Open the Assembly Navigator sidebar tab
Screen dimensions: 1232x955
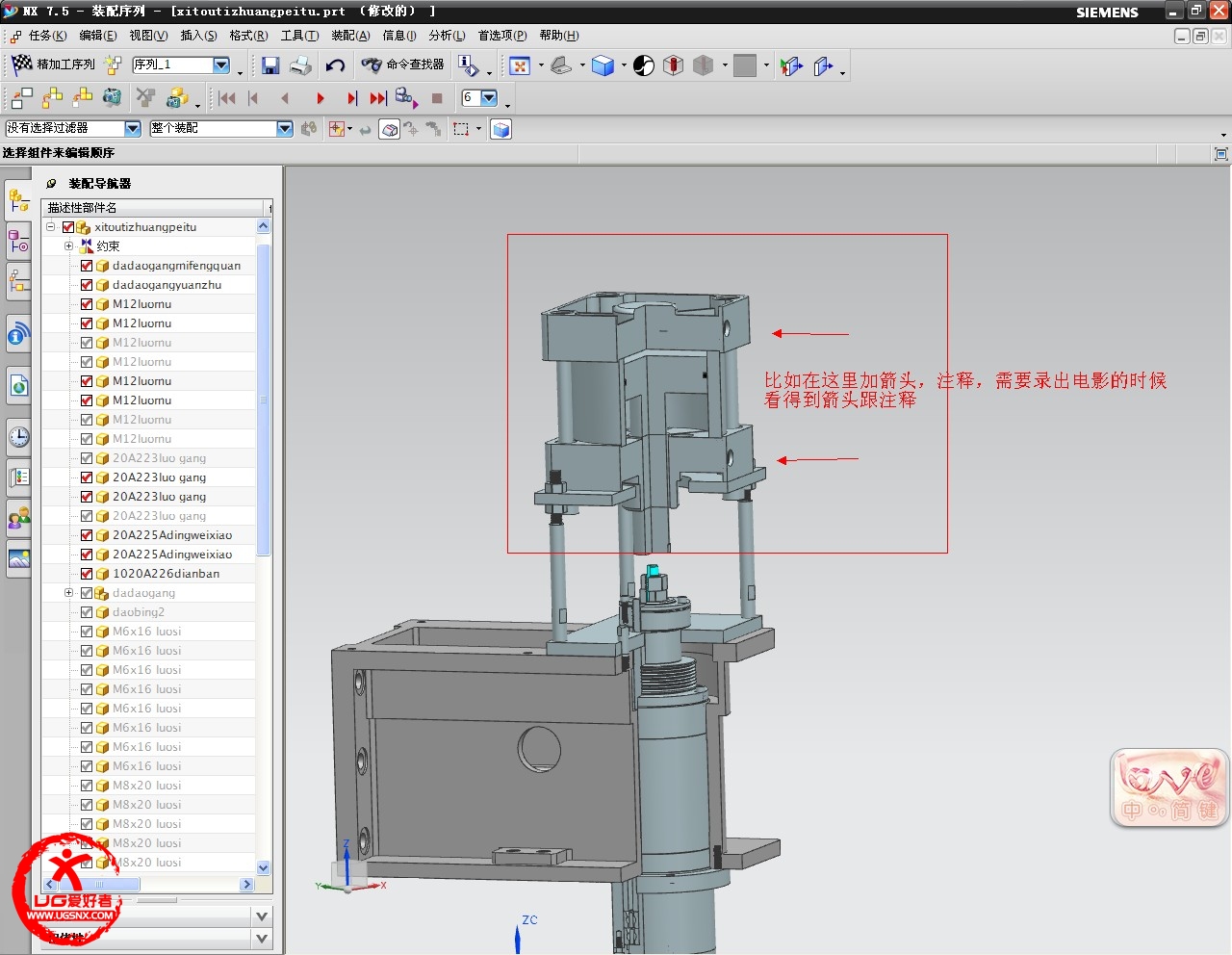(x=18, y=200)
